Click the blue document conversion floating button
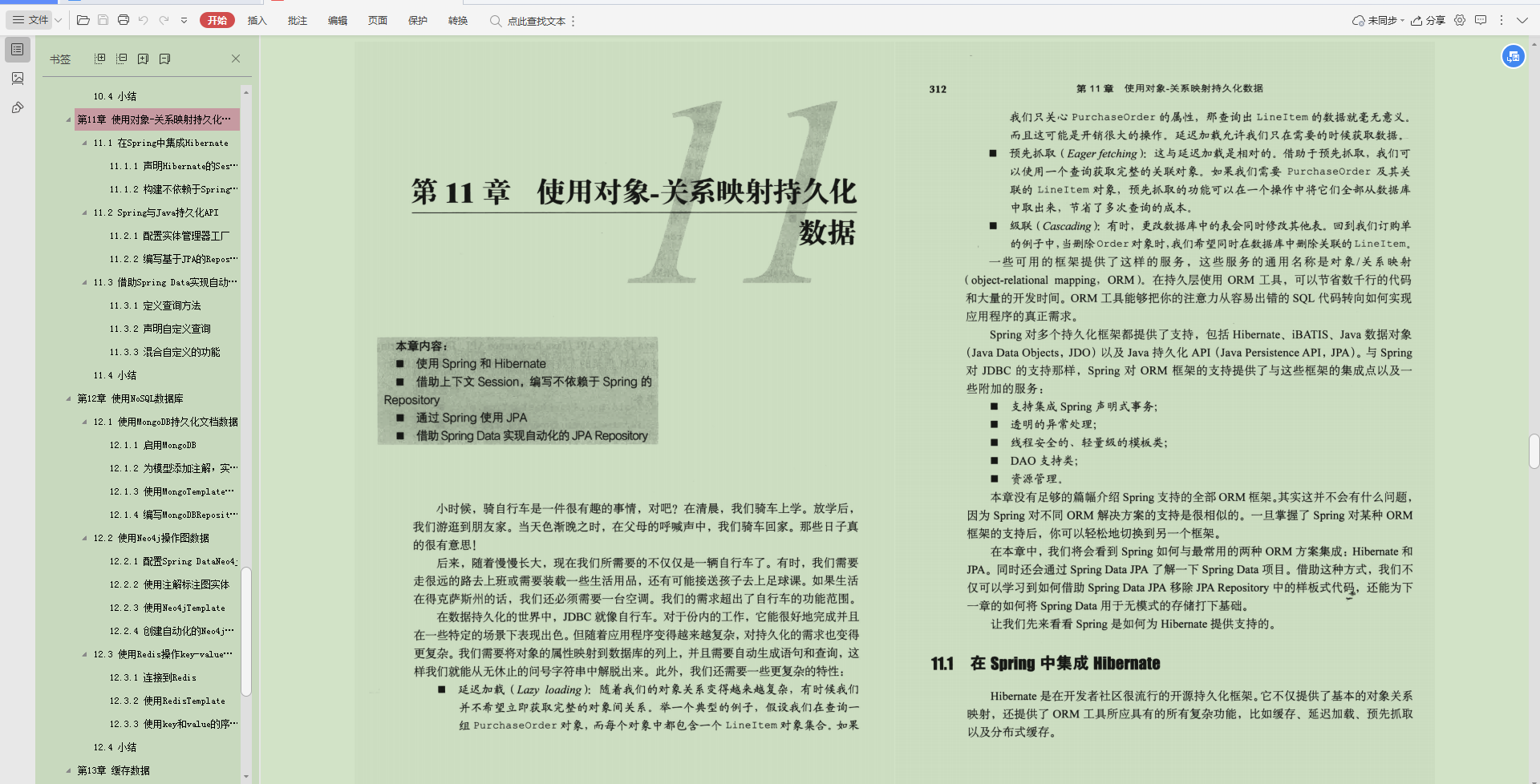The width and height of the screenshot is (1540, 784). click(1514, 56)
